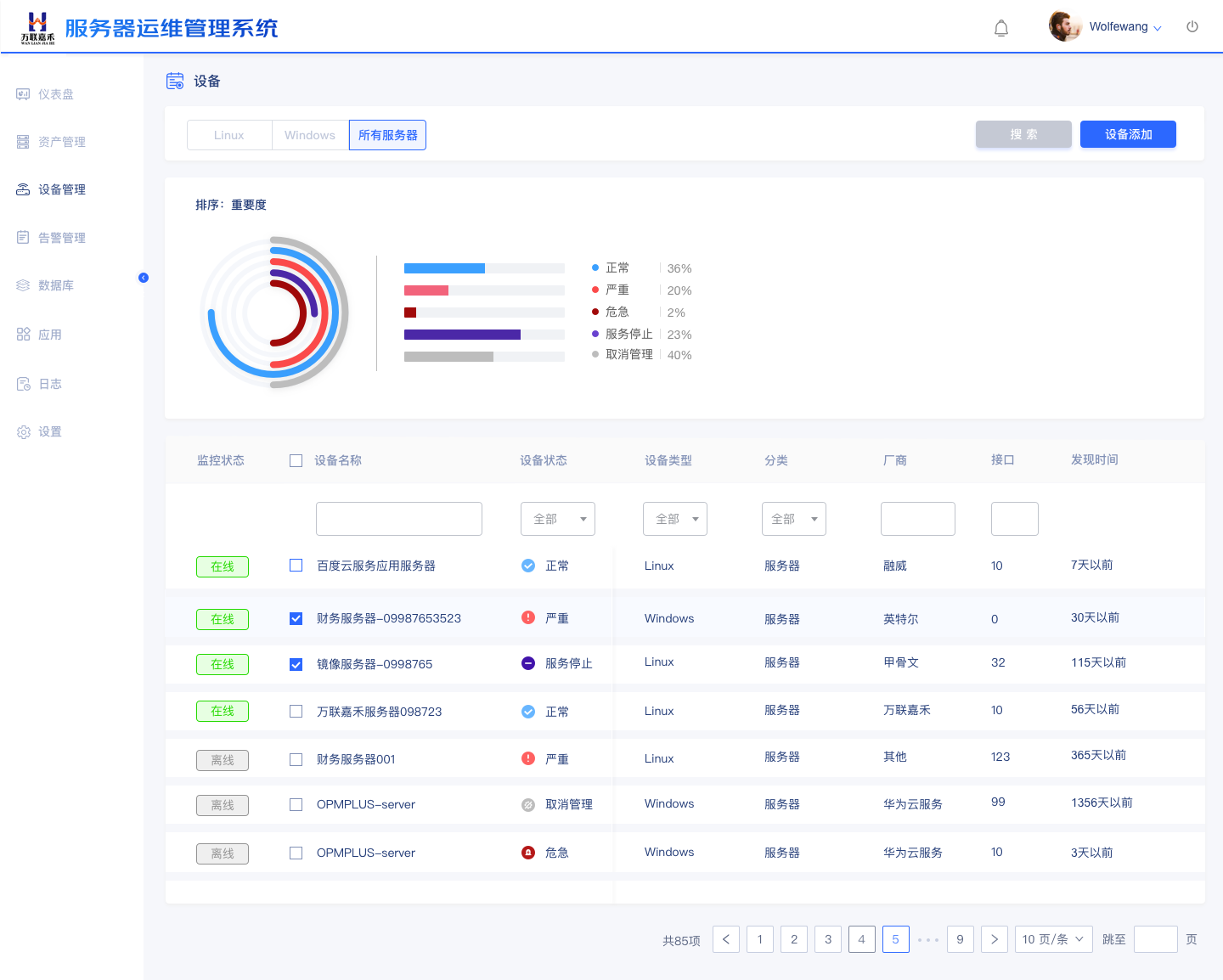Click the 告警管理 alarm management icon
1223x980 pixels.
[23, 238]
